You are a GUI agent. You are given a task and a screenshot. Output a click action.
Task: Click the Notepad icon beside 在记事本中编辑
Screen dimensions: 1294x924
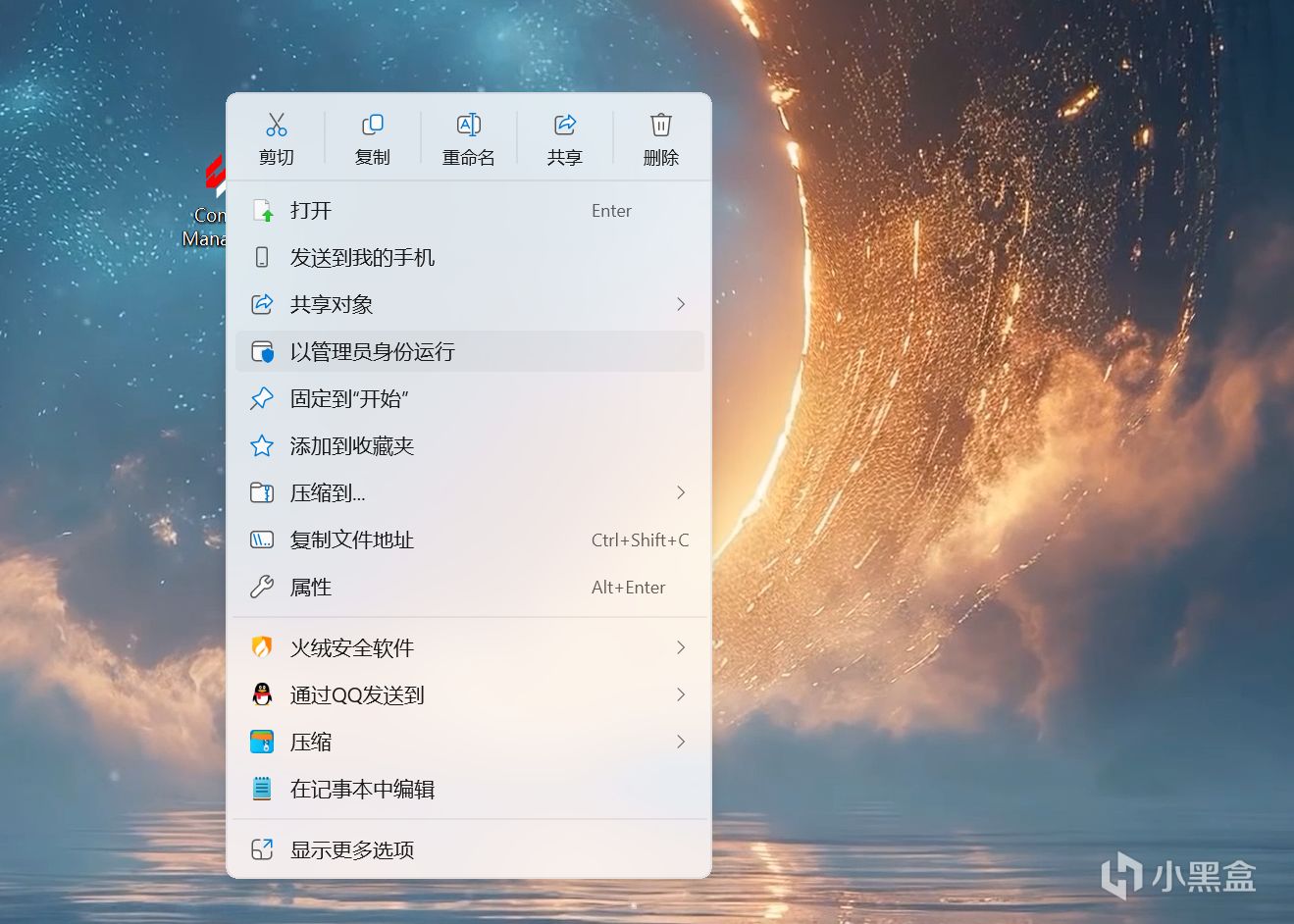click(x=262, y=789)
